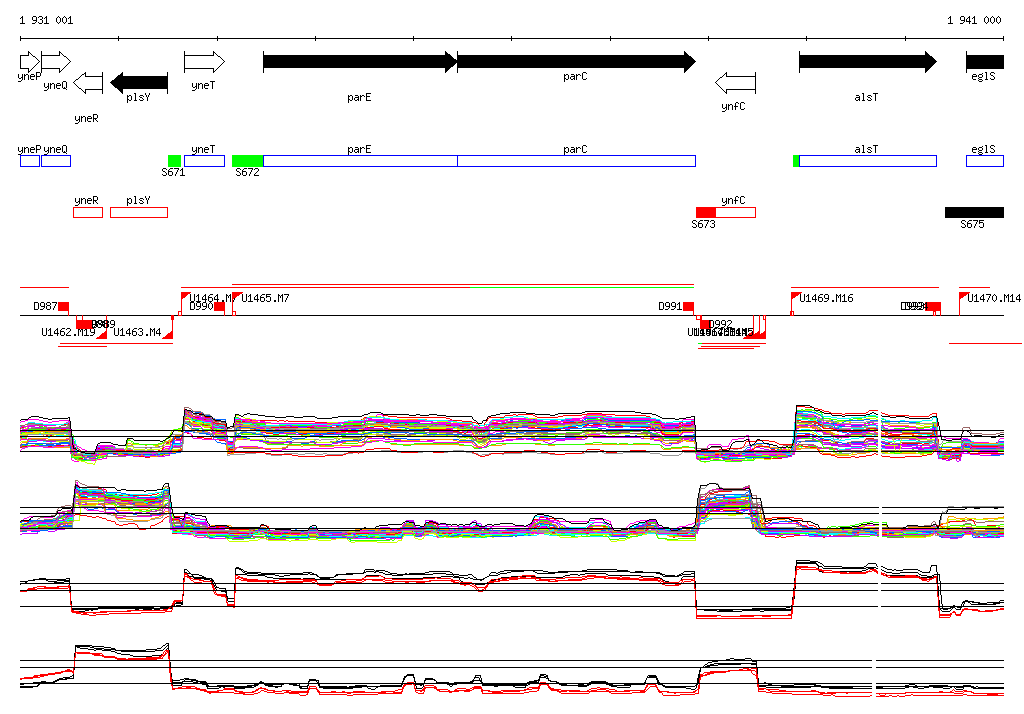This screenshot has height=714, width=1024.
Task: Select the red flag at U1465.M7
Action: 237,296
